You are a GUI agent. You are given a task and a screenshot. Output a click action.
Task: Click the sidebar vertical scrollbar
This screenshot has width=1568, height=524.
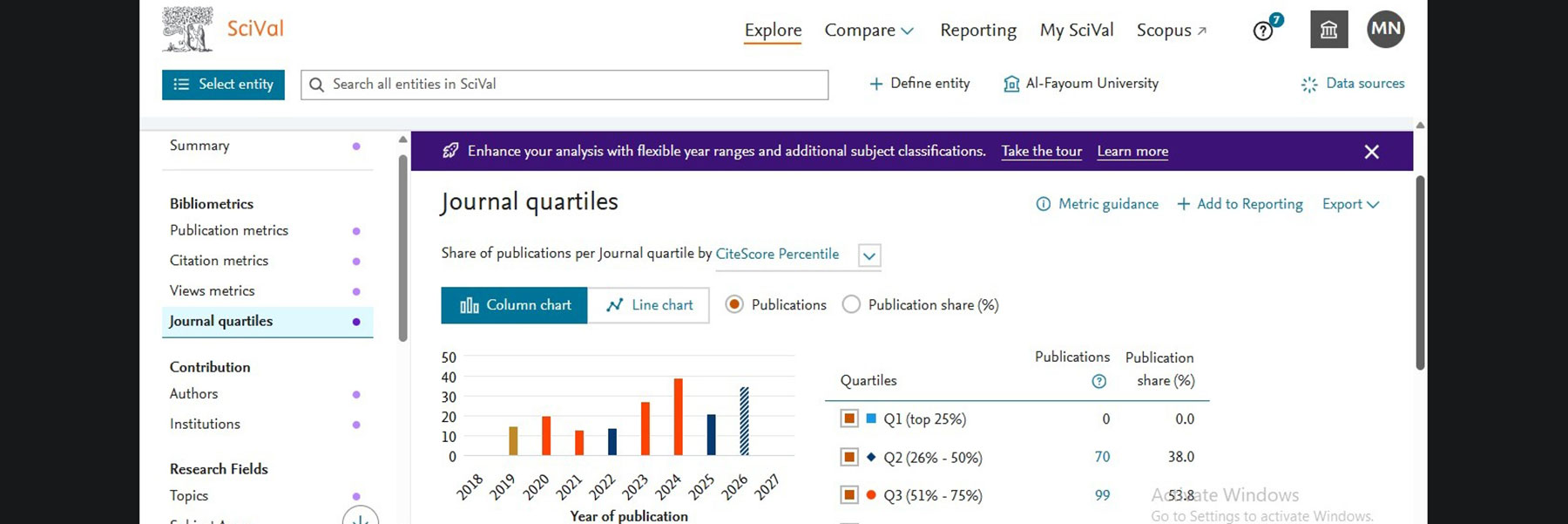click(402, 248)
